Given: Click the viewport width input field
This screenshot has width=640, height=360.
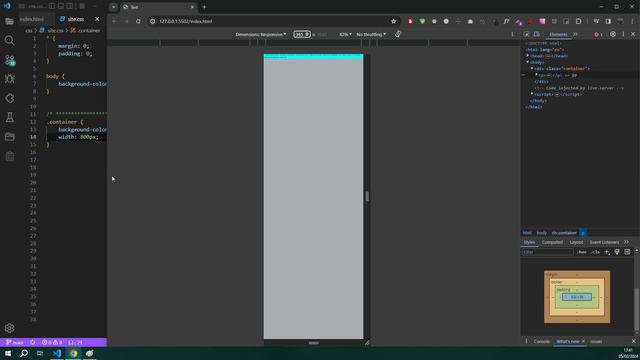Looking at the screenshot, I should 302,34.
